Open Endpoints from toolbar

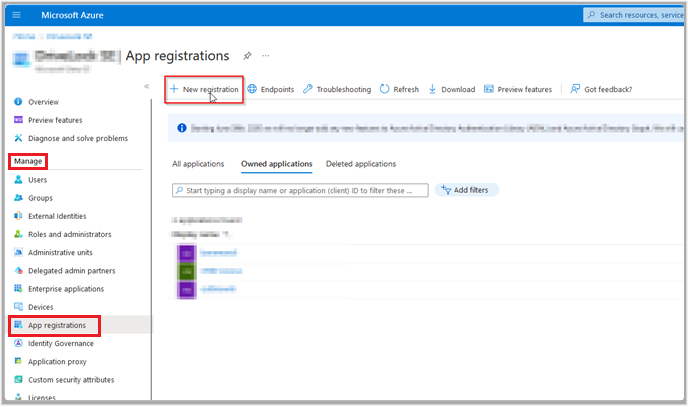[271, 89]
